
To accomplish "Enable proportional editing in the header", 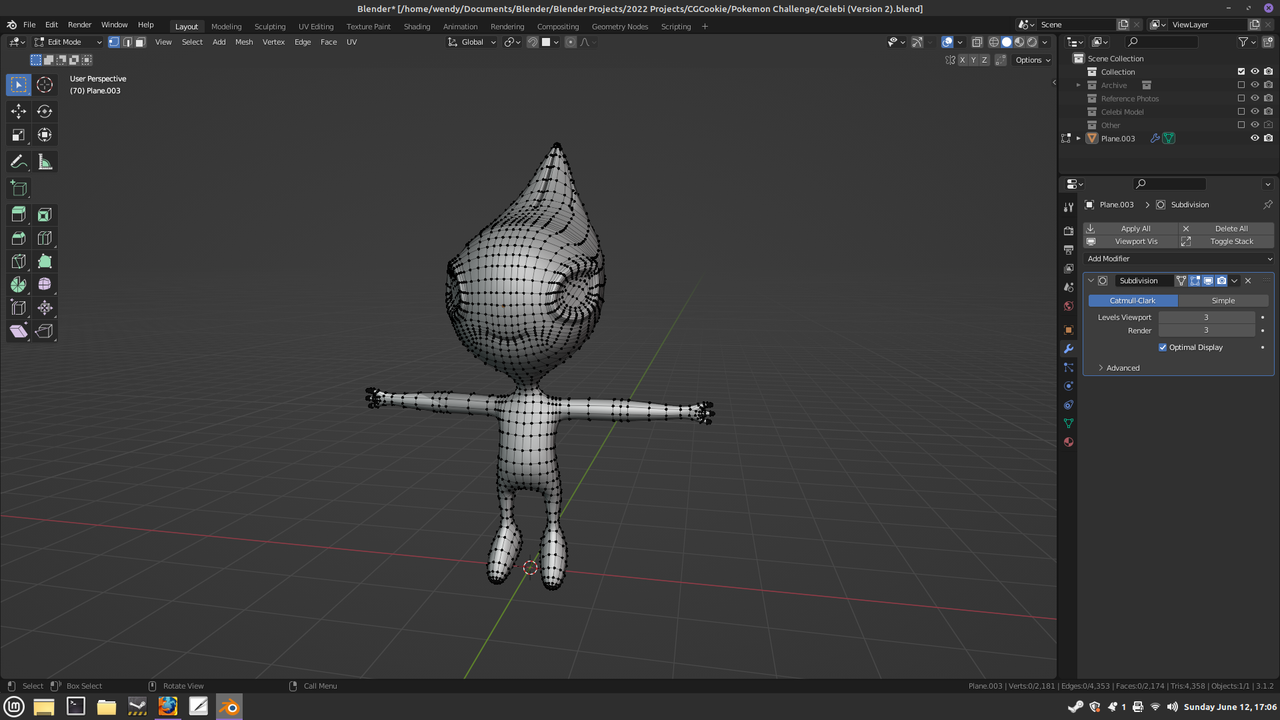I will click(x=570, y=42).
